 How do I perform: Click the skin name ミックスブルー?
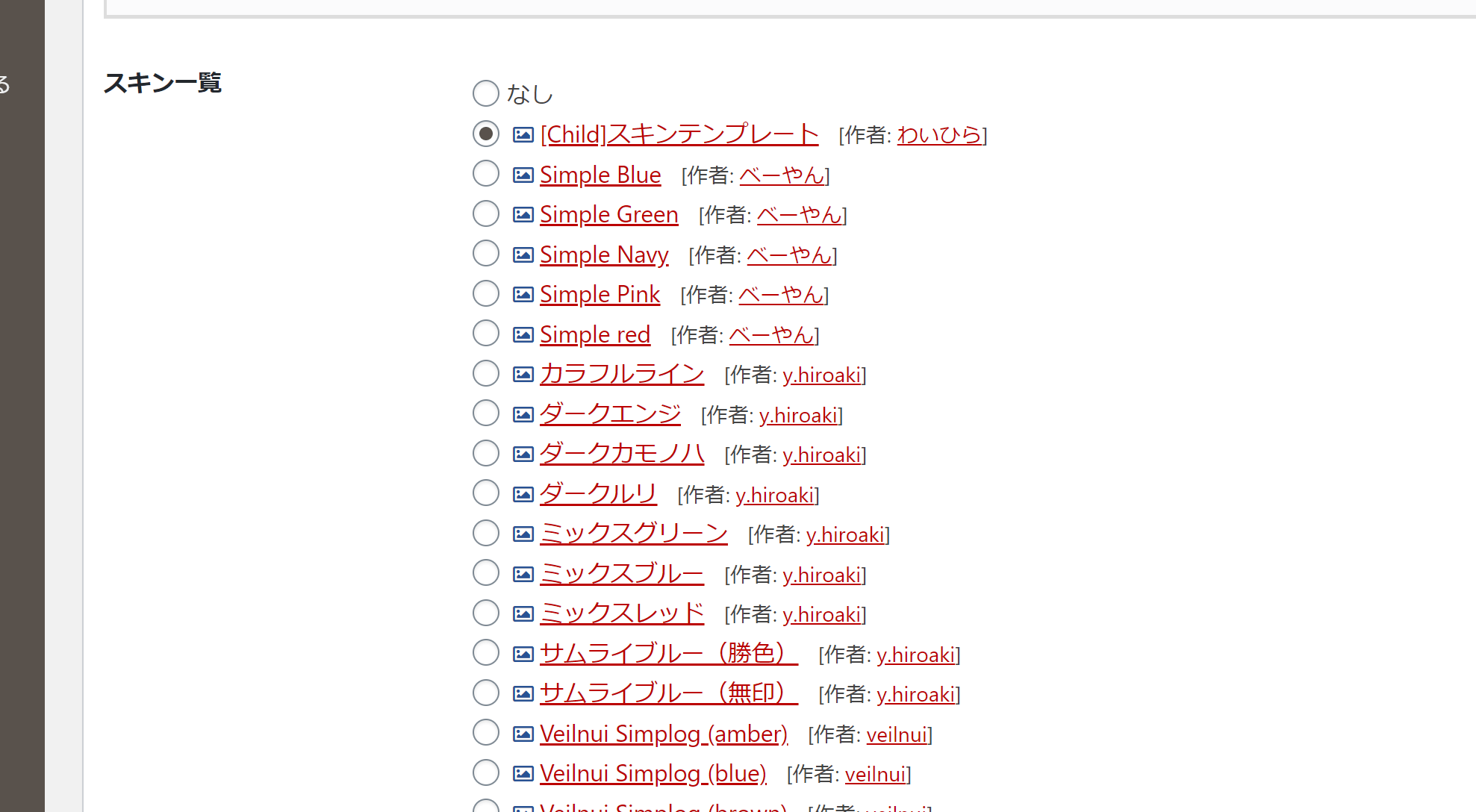click(622, 574)
